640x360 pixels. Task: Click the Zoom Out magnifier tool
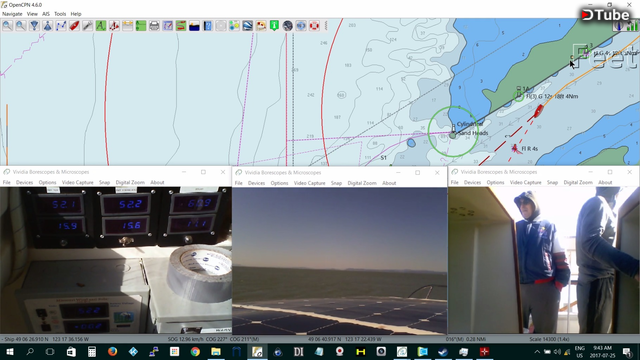(x=21, y=26)
